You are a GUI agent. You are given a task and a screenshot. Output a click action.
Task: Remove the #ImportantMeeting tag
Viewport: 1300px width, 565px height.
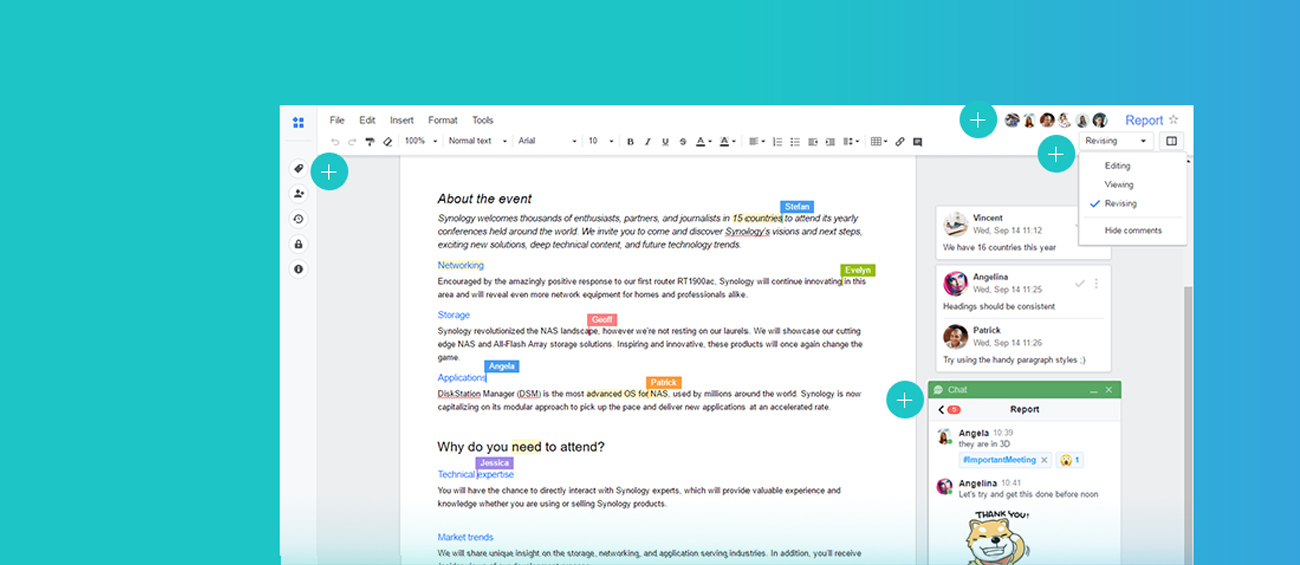(1045, 460)
